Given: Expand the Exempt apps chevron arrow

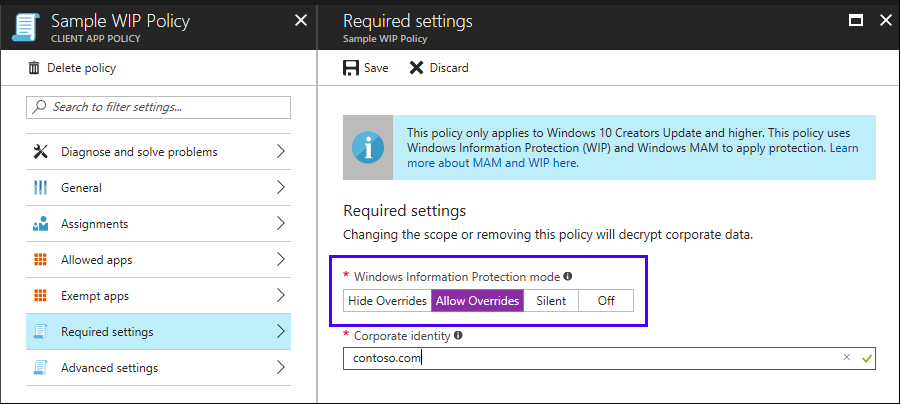Looking at the screenshot, I should [x=280, y=296].
